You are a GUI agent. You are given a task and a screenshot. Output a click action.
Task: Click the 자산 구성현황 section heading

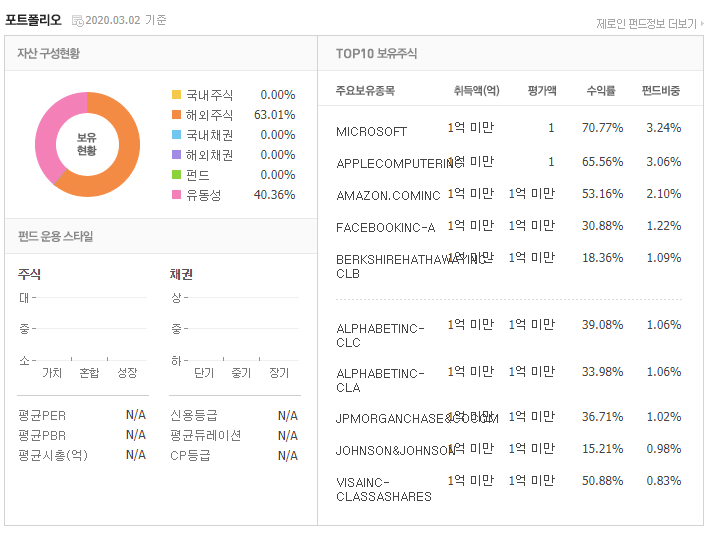click(48, 53)
